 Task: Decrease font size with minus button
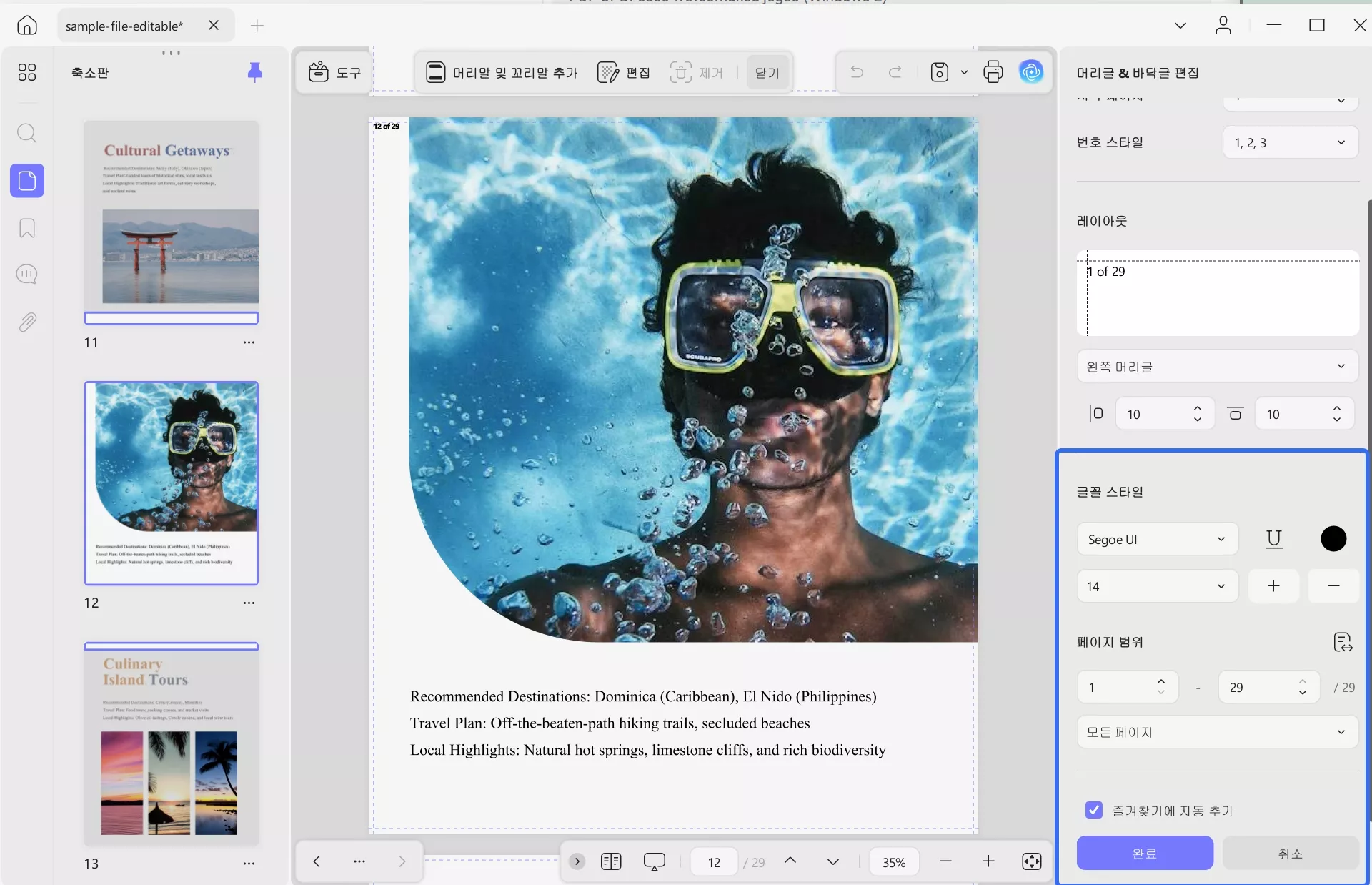(1333, 586)
